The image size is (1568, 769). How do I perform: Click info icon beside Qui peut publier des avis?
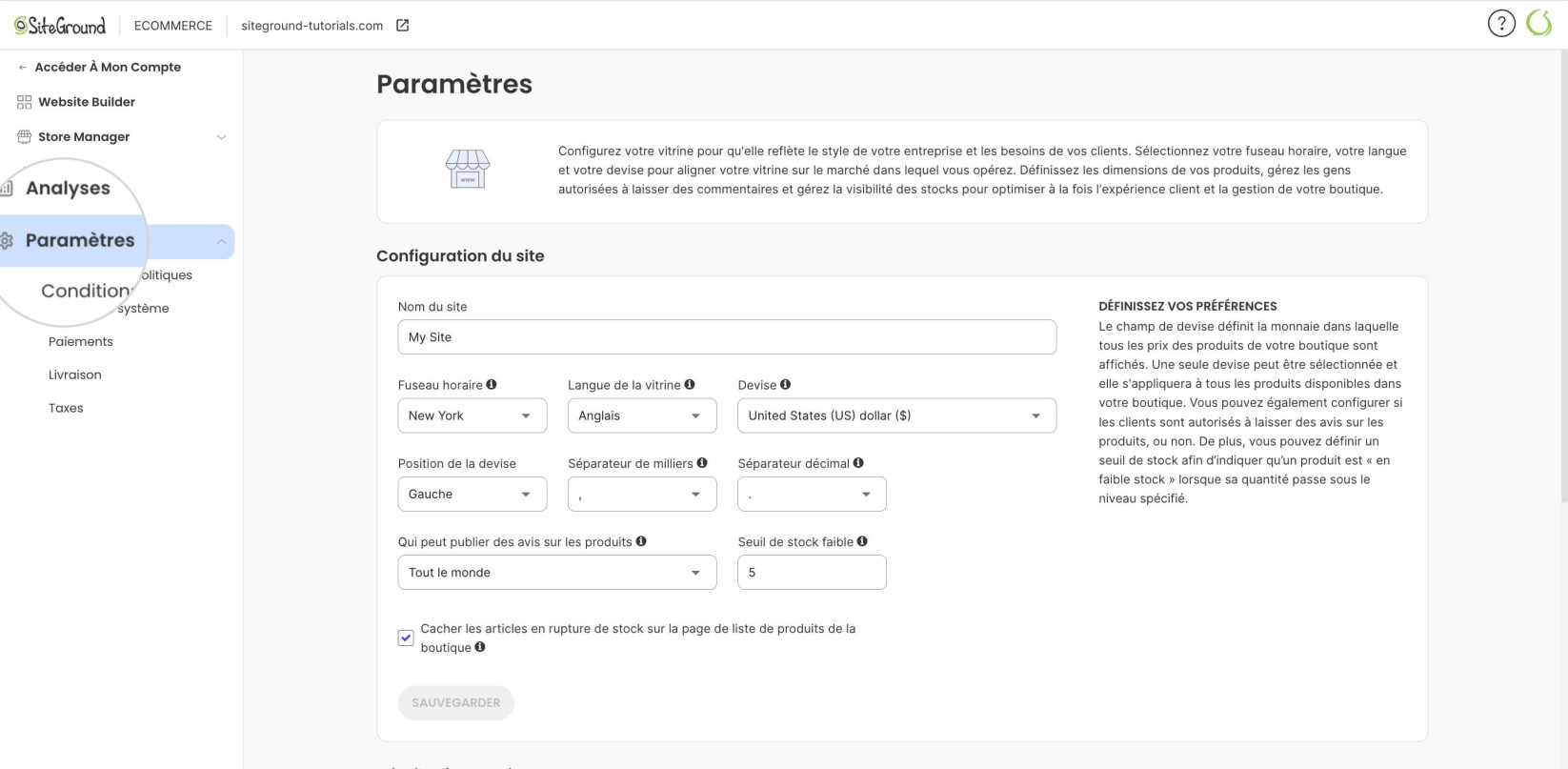coord(641,541)
